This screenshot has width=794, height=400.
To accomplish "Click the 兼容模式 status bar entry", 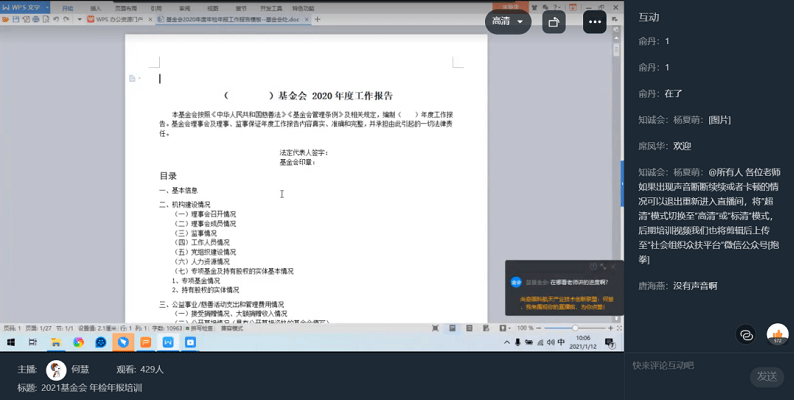I will pyautogui.click(x=231, y=328).
